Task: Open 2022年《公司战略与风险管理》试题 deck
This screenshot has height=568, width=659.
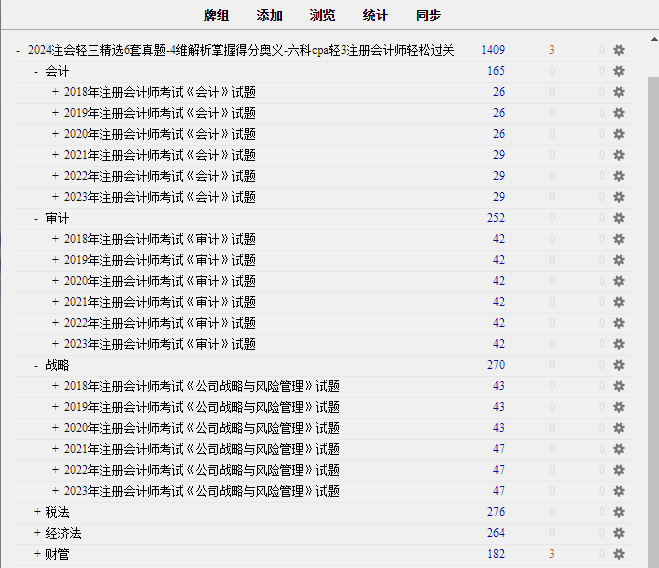Action: (202, 470)
